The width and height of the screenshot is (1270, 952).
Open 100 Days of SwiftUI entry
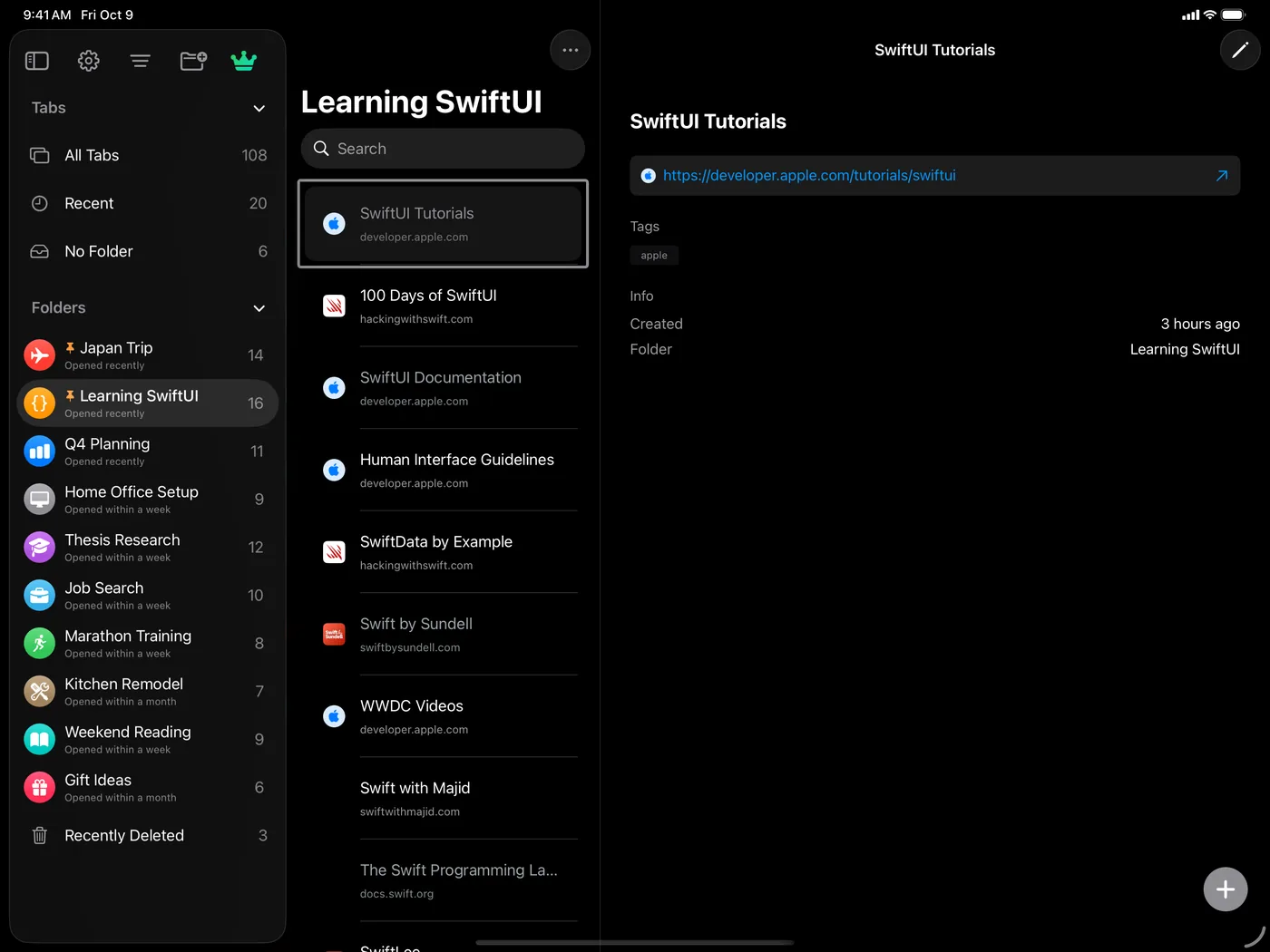[443, 306]
